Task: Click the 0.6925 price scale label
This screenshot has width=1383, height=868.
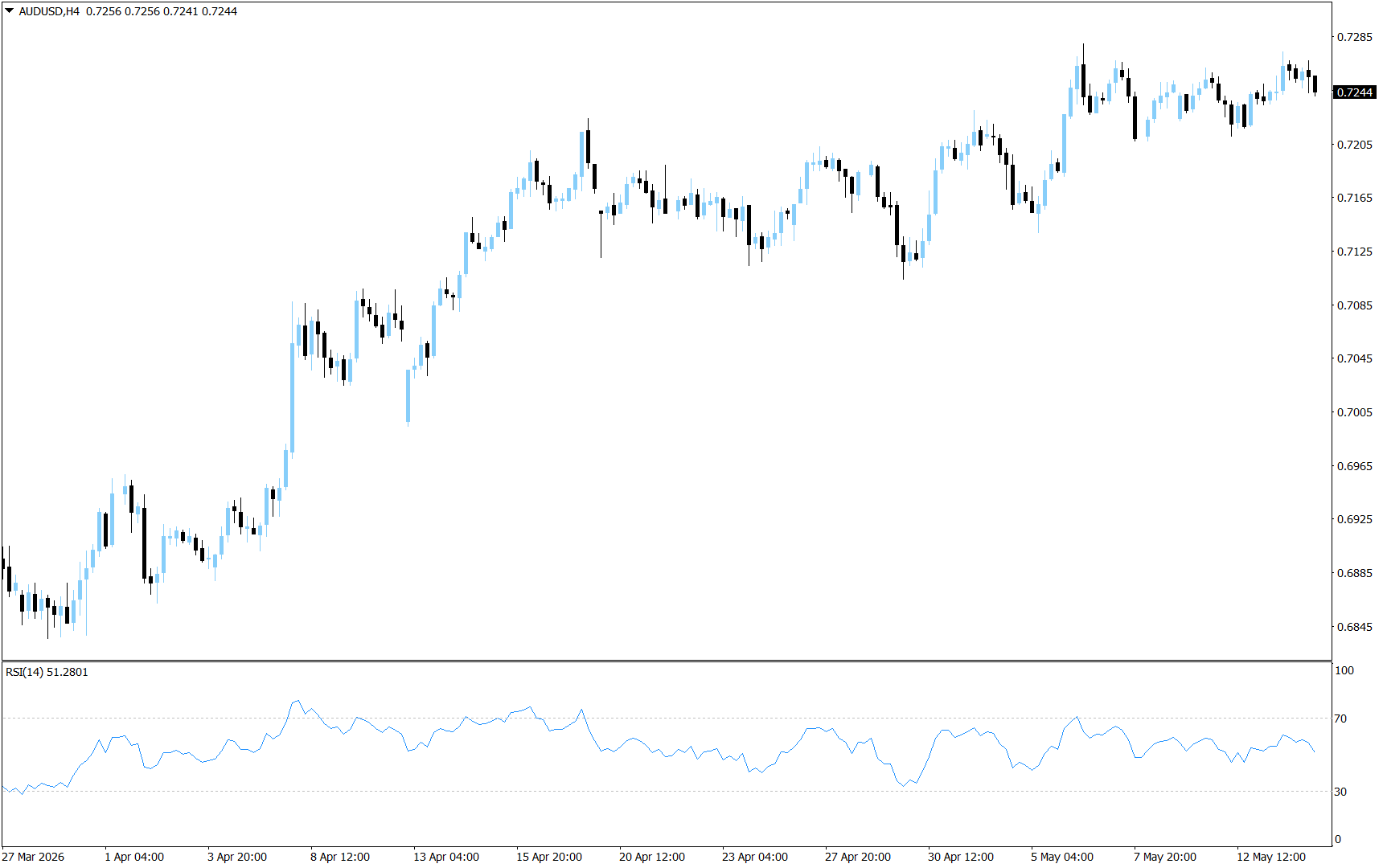Action: [x=1355, y=519]
